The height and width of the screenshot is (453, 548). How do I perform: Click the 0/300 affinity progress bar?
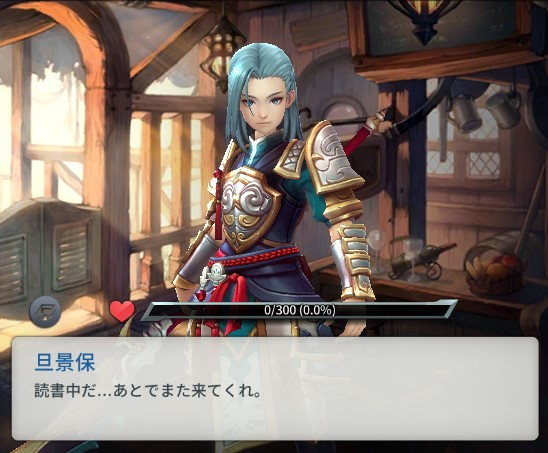pyautogui.click(x=299, y=310)
